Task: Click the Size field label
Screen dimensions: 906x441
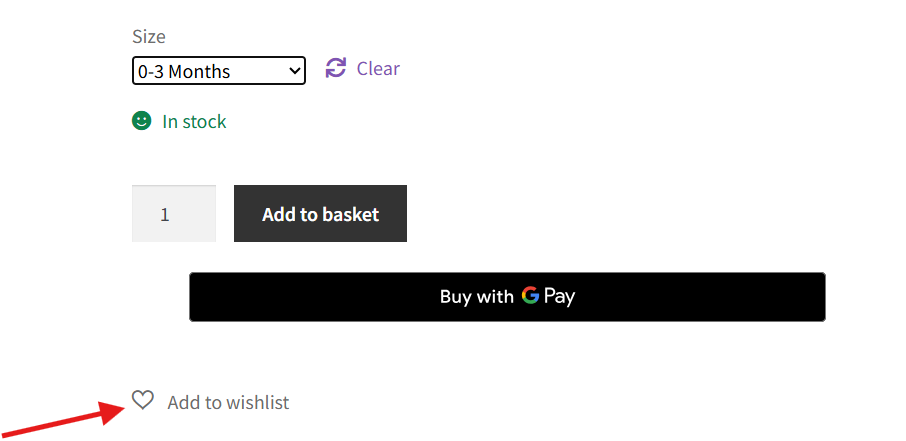Action: click(149, 37)
